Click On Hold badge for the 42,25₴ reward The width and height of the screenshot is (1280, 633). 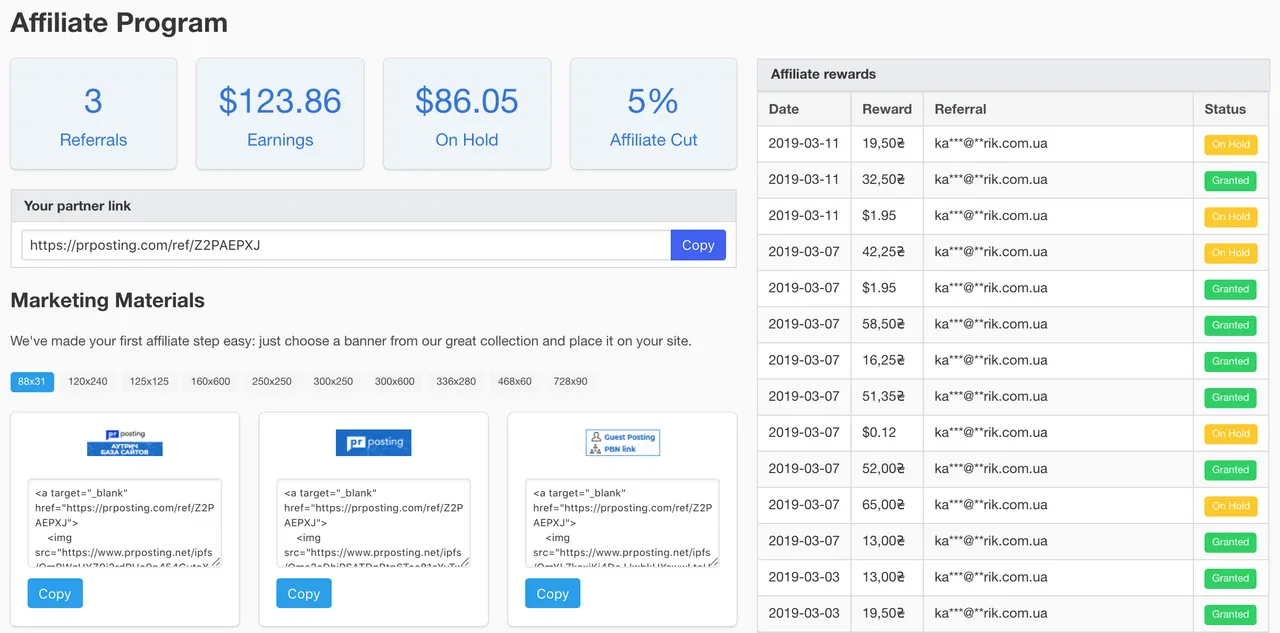tap(1231, 252)
